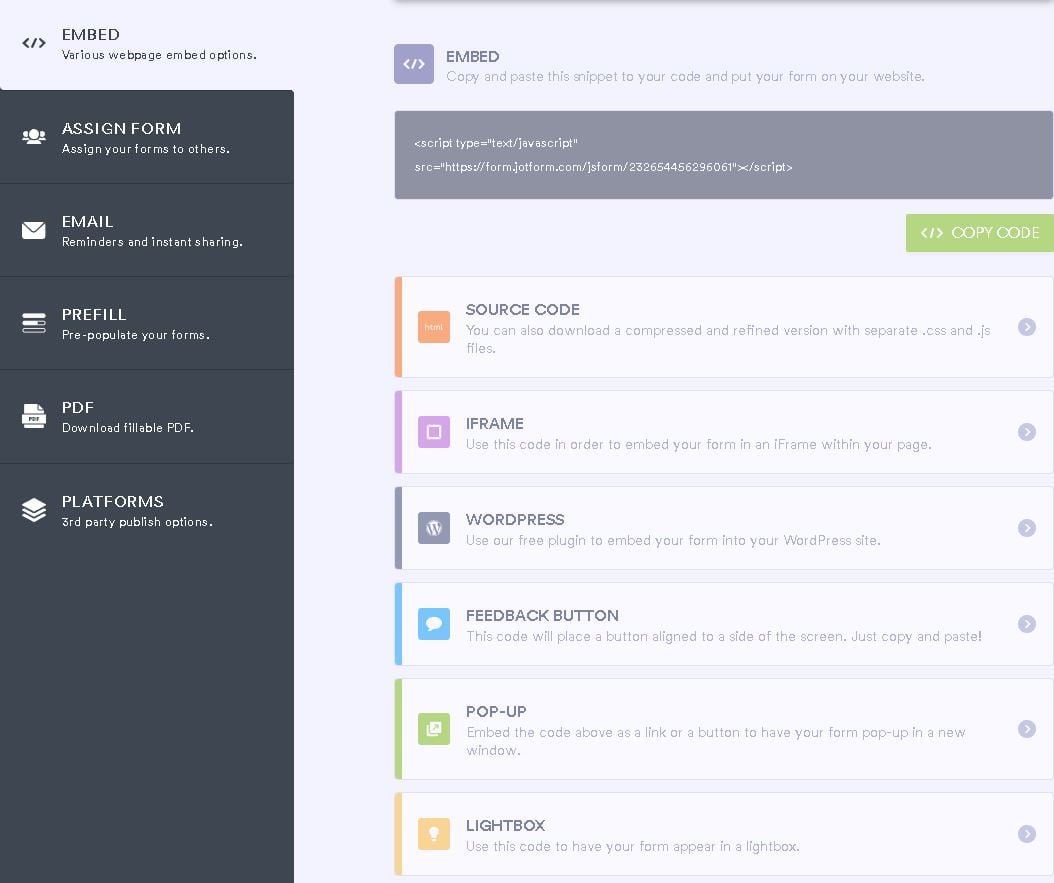Click the green Pop-Up window icon
Image resolution: width=1054 pixels, height=883 pixels.
(x=434, y=729)
